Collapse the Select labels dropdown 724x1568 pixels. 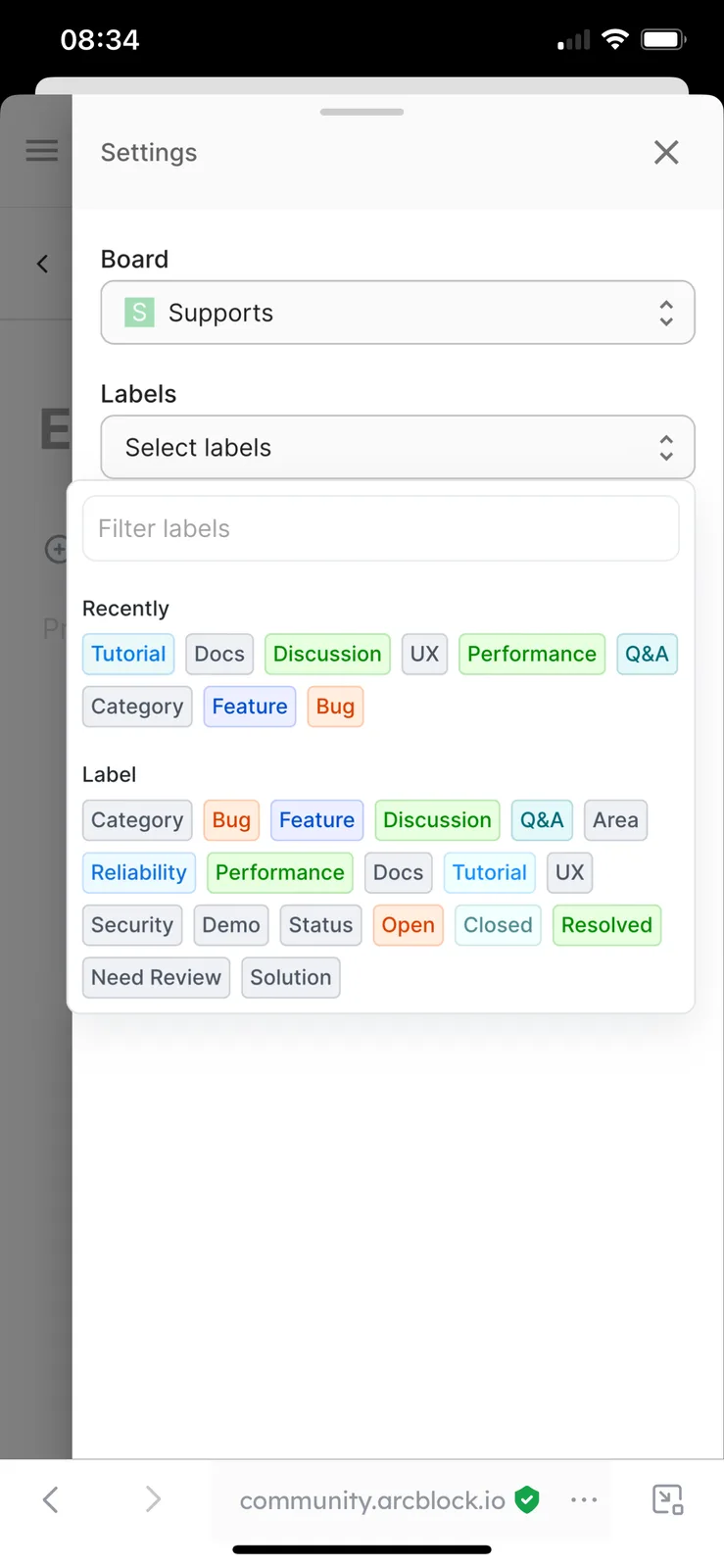pyautogui.click(x=398, y=447)
